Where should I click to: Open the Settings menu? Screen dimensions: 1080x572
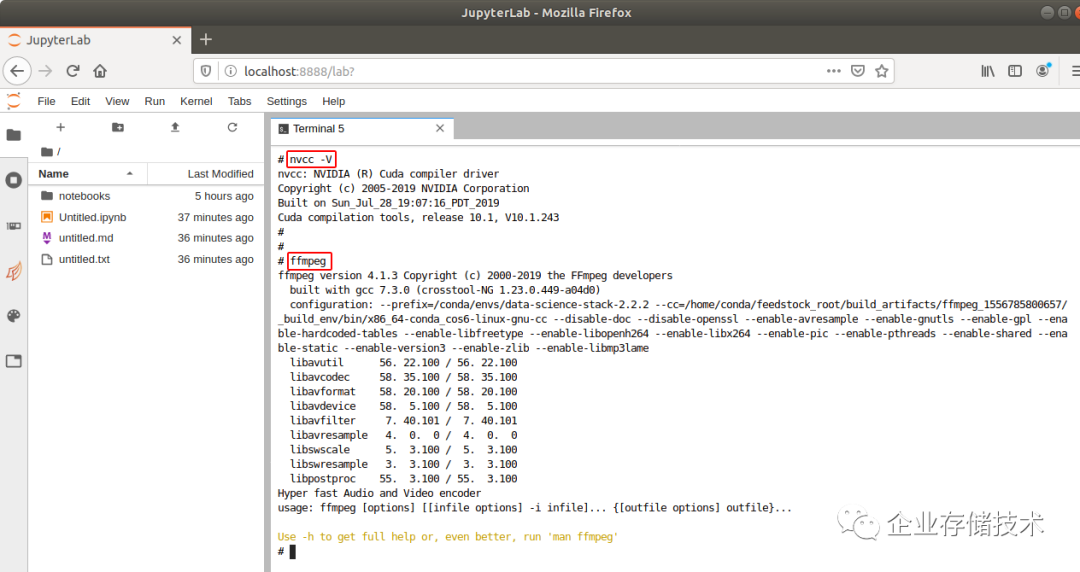(x=287, y=101)
